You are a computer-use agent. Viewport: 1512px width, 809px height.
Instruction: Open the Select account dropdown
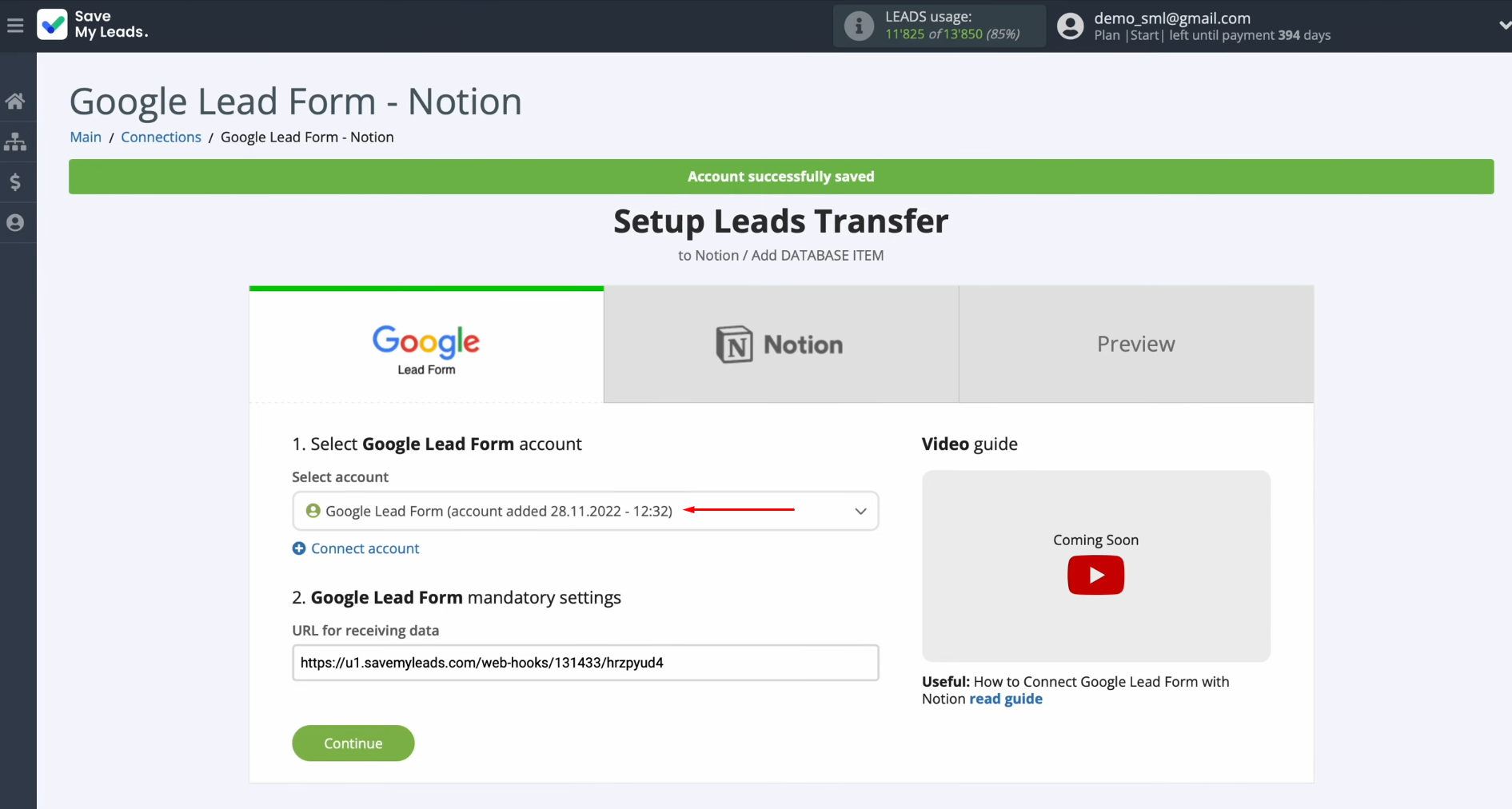[585, 511]
